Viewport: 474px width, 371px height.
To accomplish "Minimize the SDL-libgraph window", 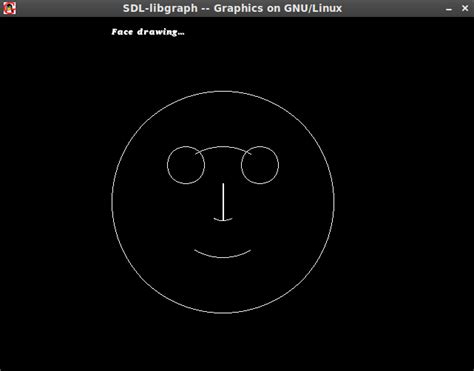I will point(449,9).
